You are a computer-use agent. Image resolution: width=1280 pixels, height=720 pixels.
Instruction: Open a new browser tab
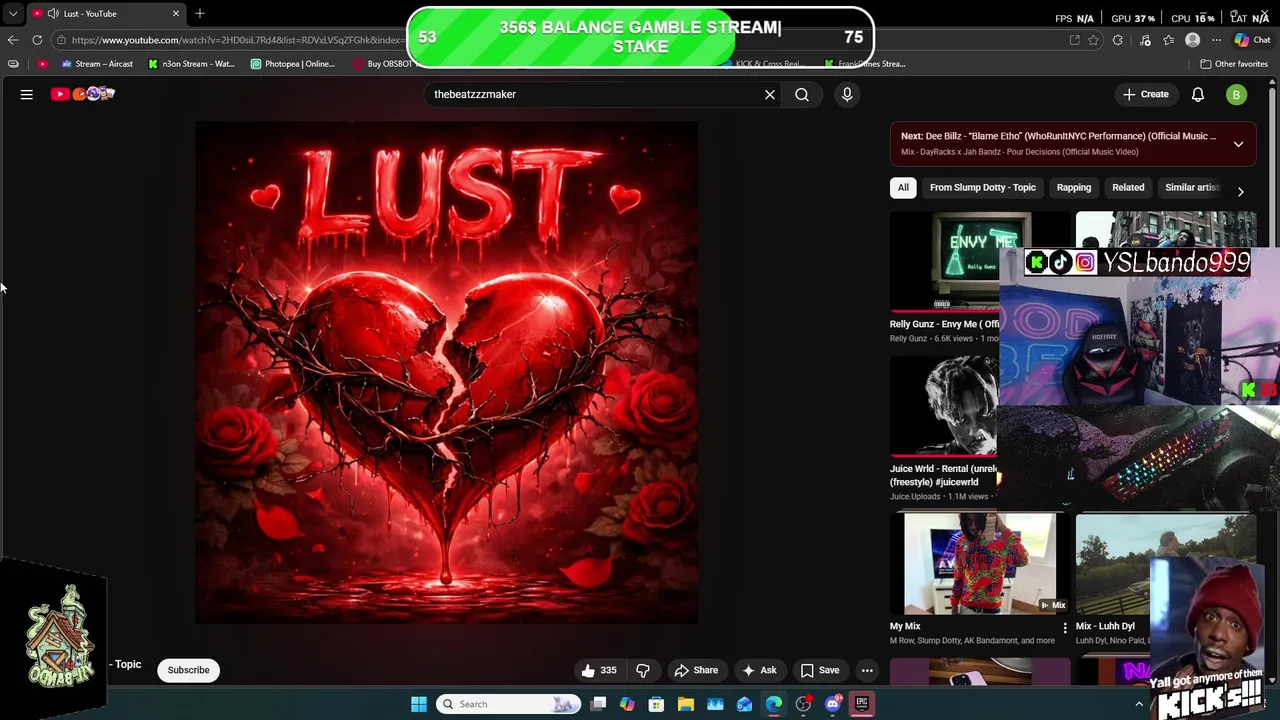pos(200,13)
